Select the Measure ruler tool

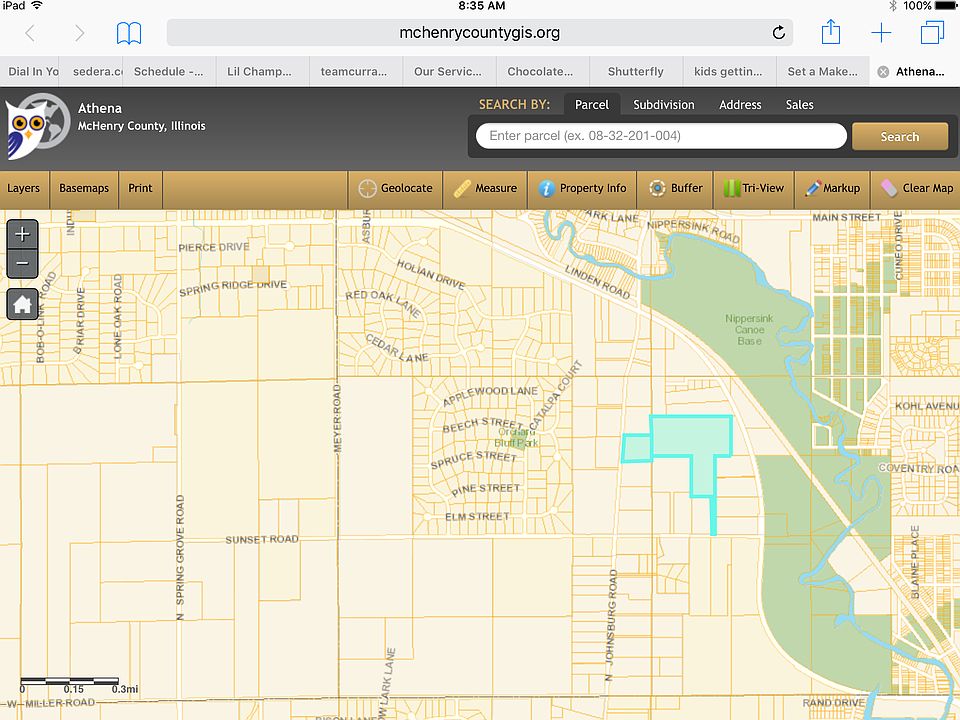point(485,188)
